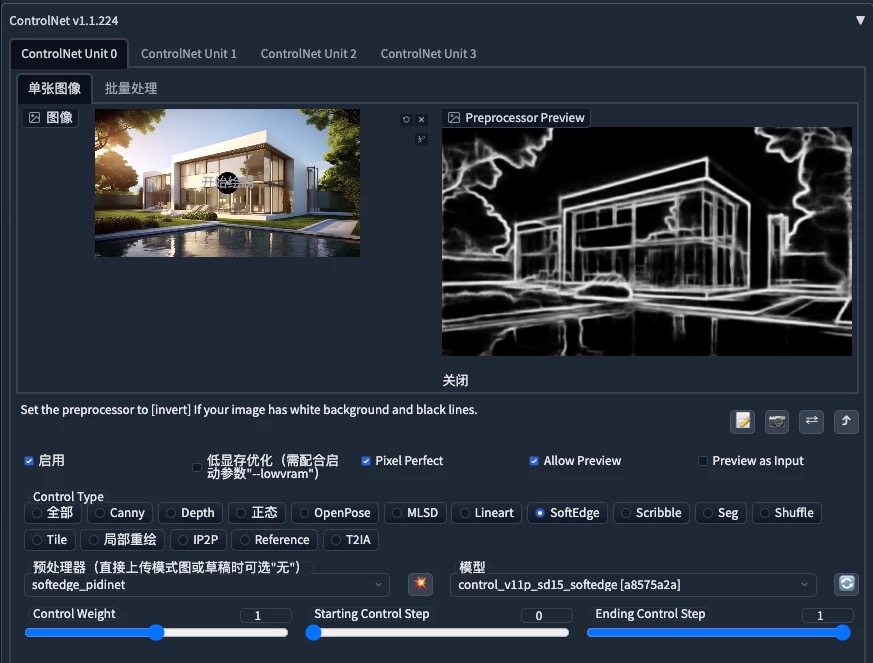Image resolution: width=873 pixels, height=663 pixels.
Task: Collapse the ControlNet v1.1.224 panel
Action: coord(859,18)
